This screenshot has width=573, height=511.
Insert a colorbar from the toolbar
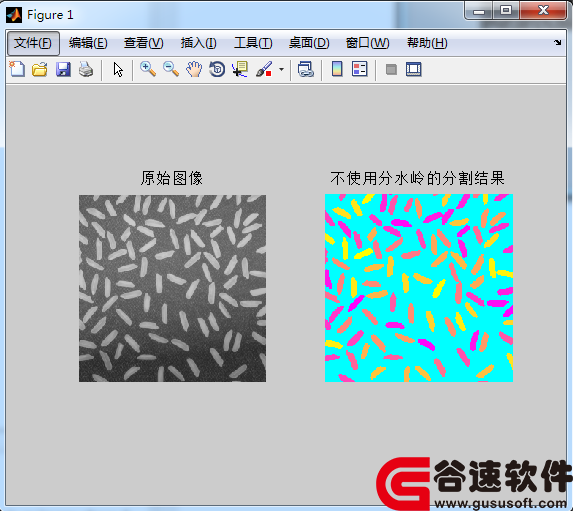tap(337, 69)
